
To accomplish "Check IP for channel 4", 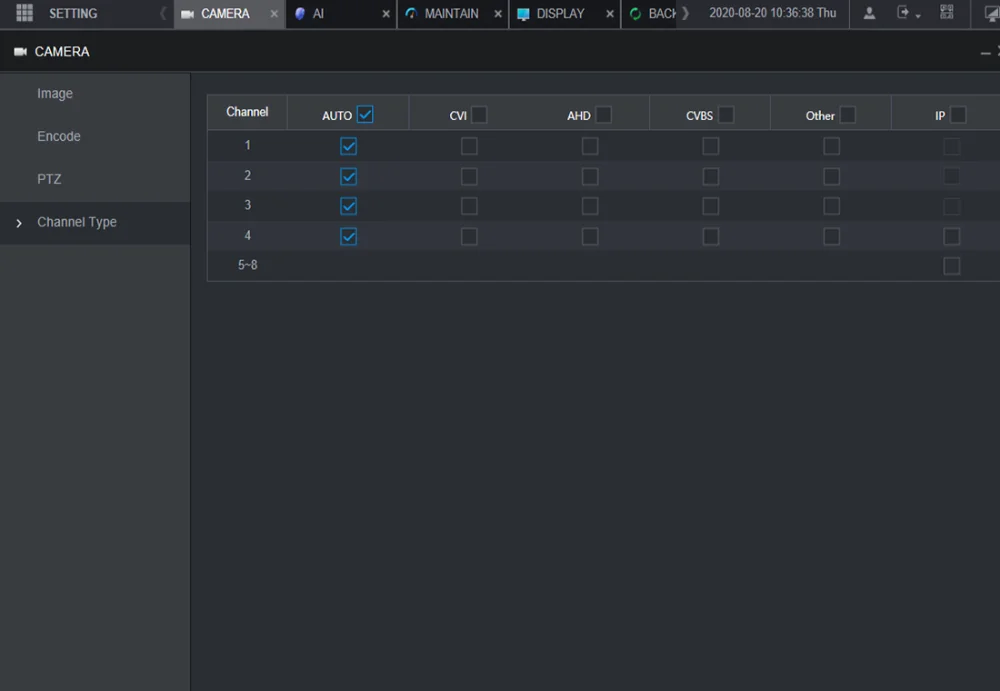I will coord(952,237).
